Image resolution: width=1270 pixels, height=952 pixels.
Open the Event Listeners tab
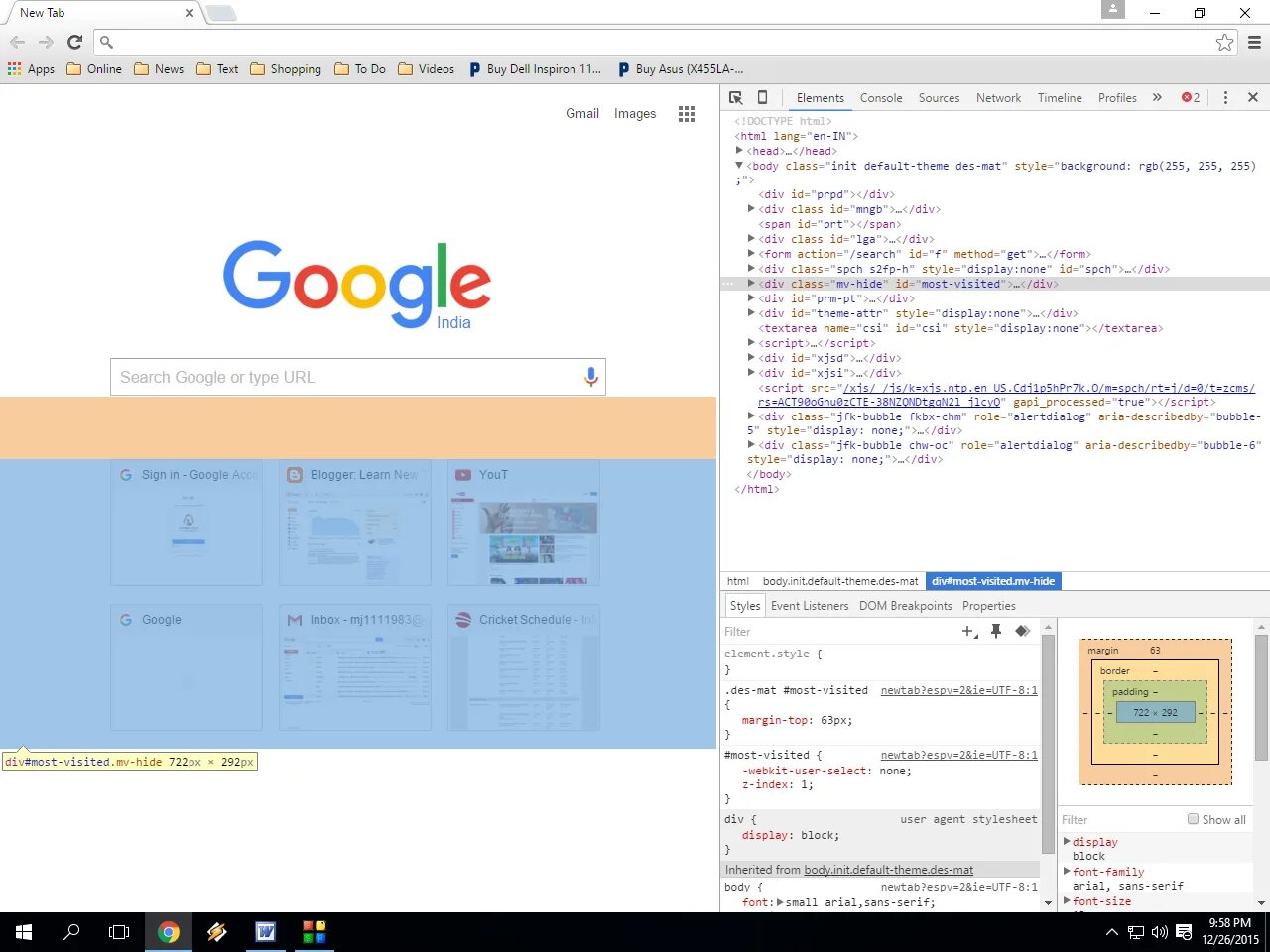click(x=810, y=605)
